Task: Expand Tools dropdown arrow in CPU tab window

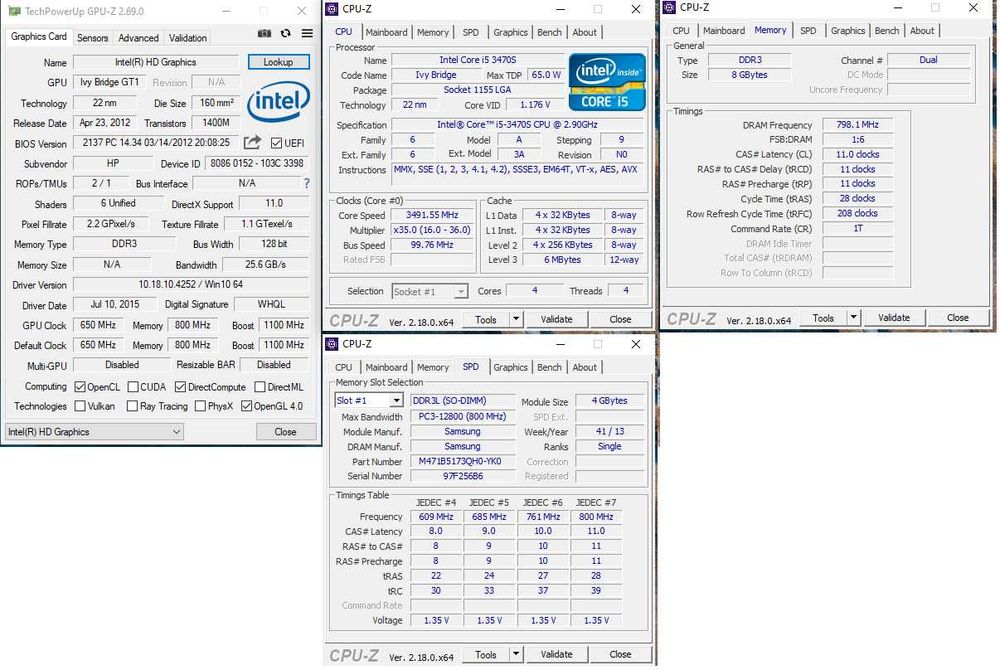Action: pyautogui.click(x=516, y=319)
